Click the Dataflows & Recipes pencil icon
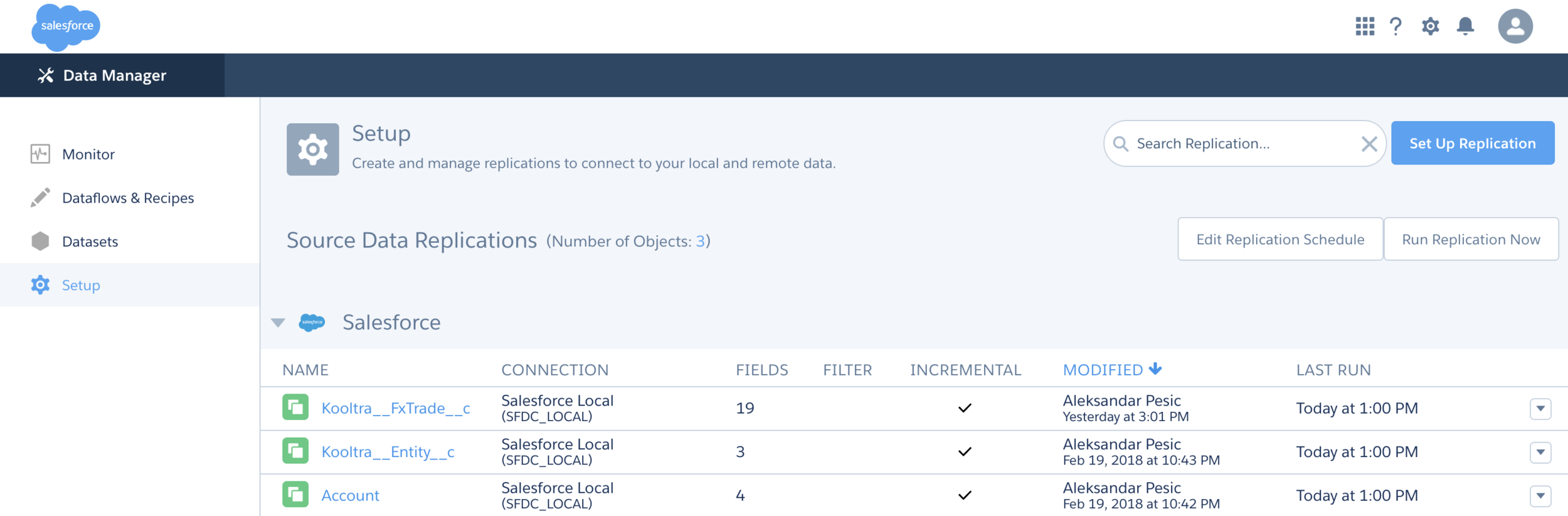The height and width of the screenshot is (516, 1568). [x=40, y=197]
